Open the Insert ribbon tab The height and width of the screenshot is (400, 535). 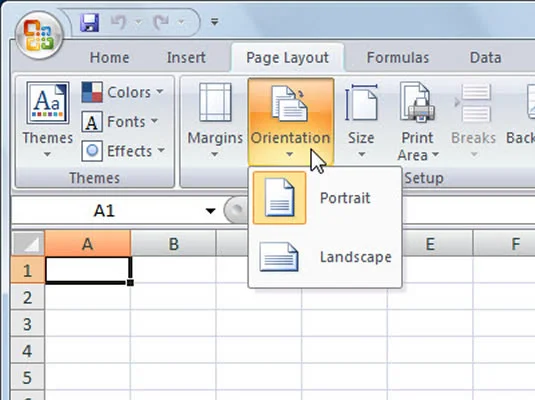186,58
